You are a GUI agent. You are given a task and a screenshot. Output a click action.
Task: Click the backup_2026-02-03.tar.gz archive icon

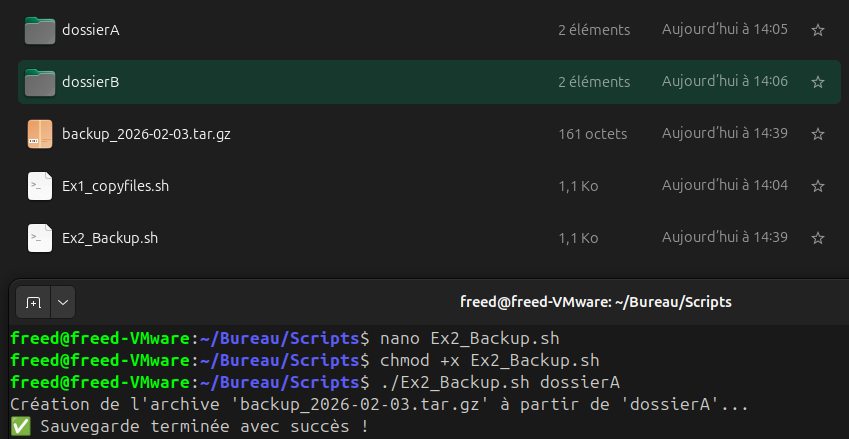[x=40, y=134]
